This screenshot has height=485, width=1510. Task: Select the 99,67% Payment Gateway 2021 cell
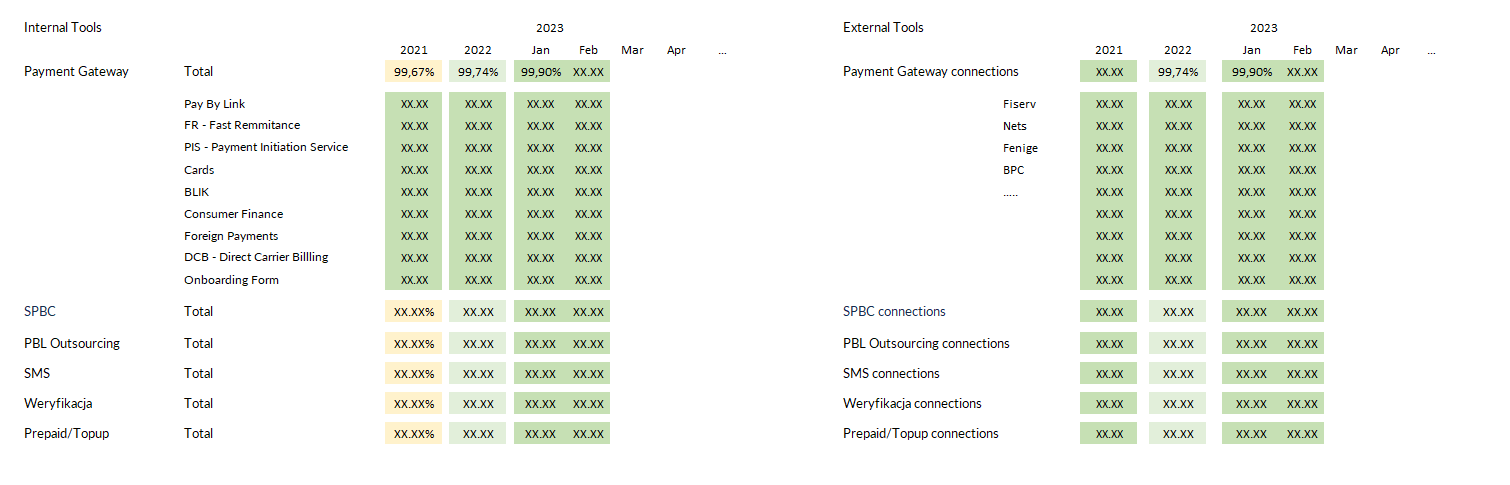[x=413, y=72]
